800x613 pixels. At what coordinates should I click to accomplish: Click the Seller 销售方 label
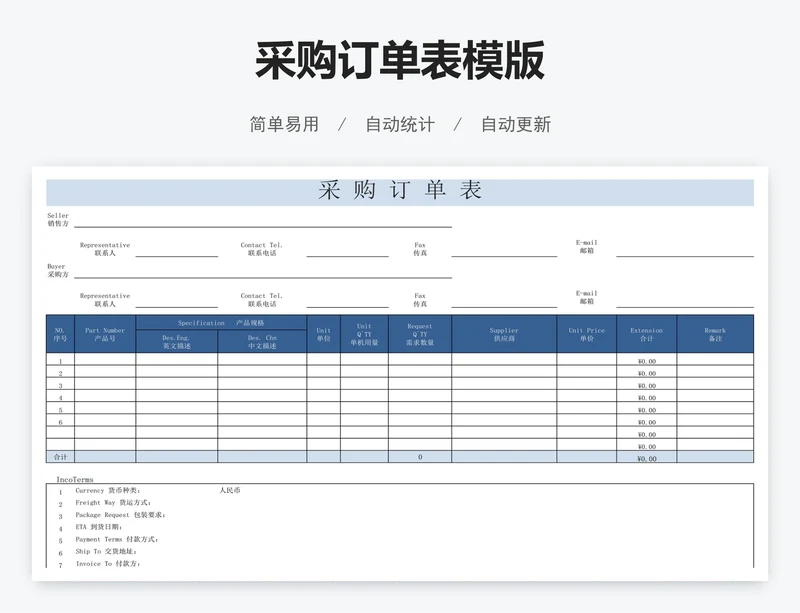[x=58, y=219]
